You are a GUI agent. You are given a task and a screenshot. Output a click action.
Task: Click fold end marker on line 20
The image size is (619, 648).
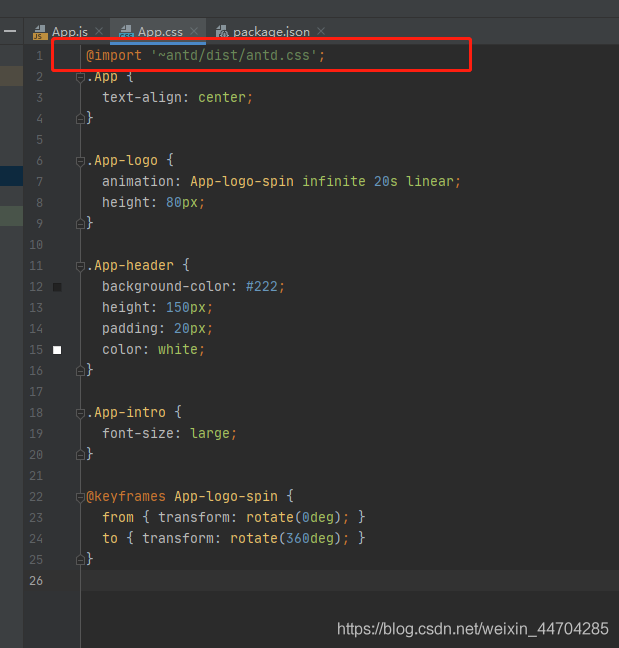(80, 455)
